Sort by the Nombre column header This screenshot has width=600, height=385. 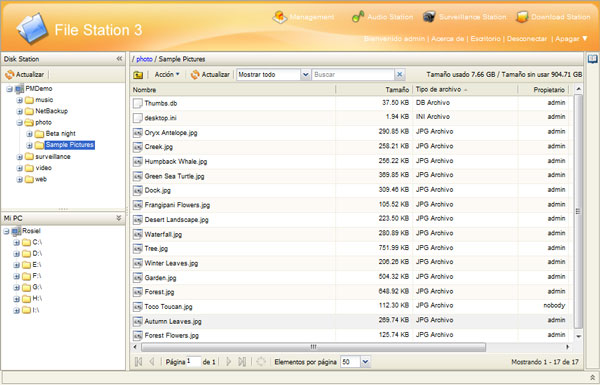coord(233,90)
